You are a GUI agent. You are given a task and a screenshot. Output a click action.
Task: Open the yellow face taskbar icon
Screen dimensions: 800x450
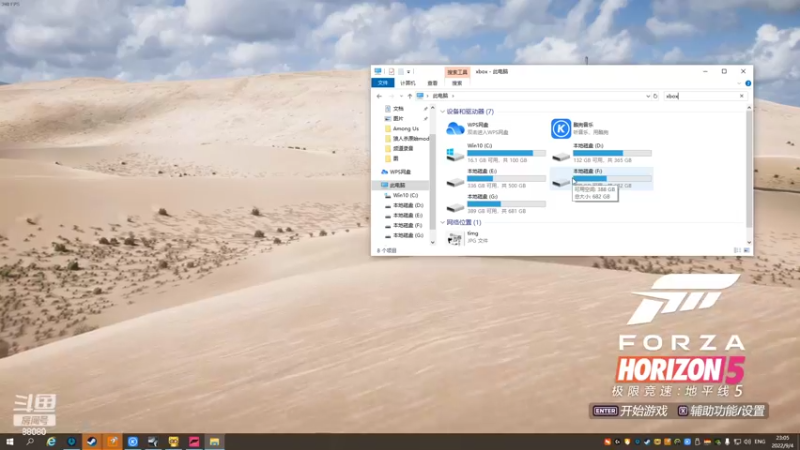(x=173, y=442)
